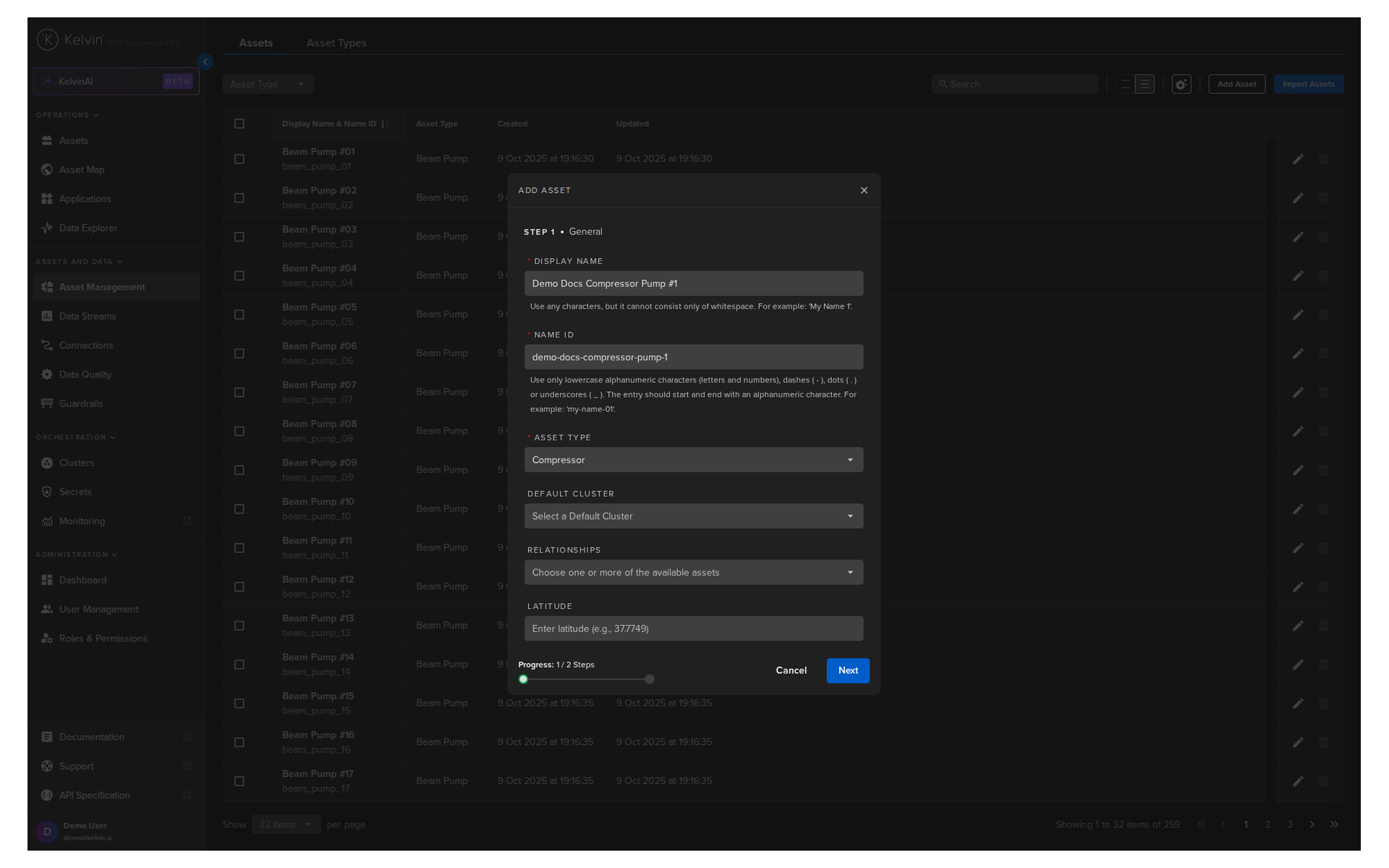The height and width of the screenshot is (868, 1389).
Task: Click the delete trash icon for Beam Pump #17
Action: (x=1323, y=781)
